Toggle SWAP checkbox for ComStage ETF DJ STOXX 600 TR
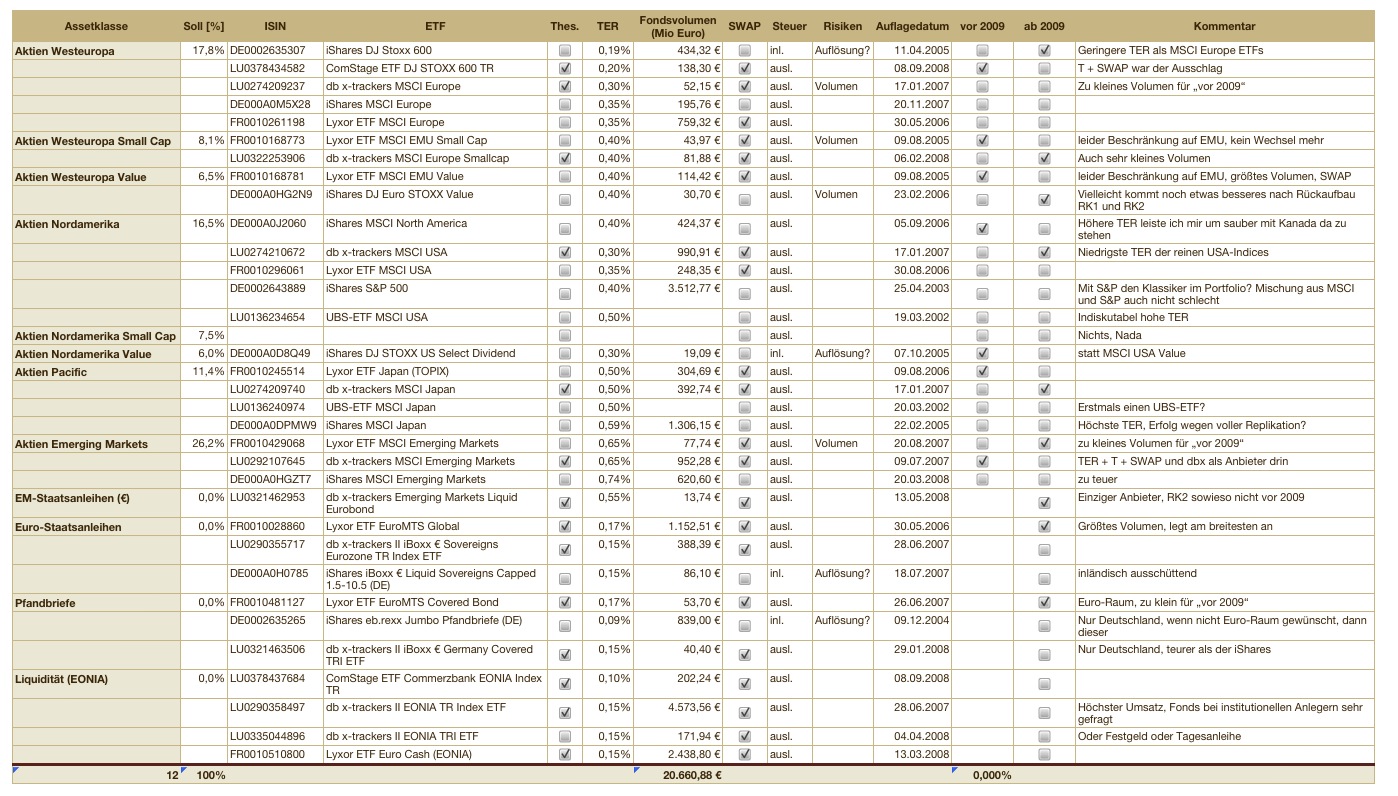Image resolution: width=1398 pixels, height=796 pixels. [x=744, y=68]
